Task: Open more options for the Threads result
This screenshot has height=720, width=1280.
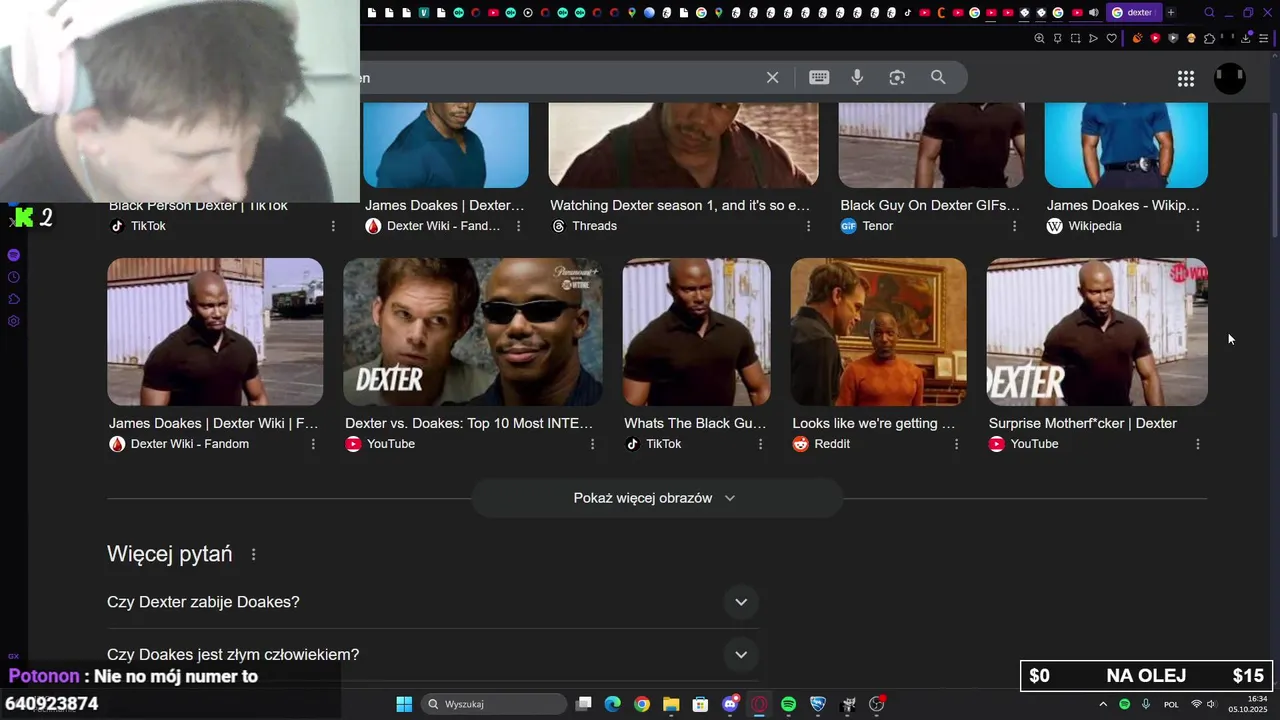Action: [x=808, y=226]
